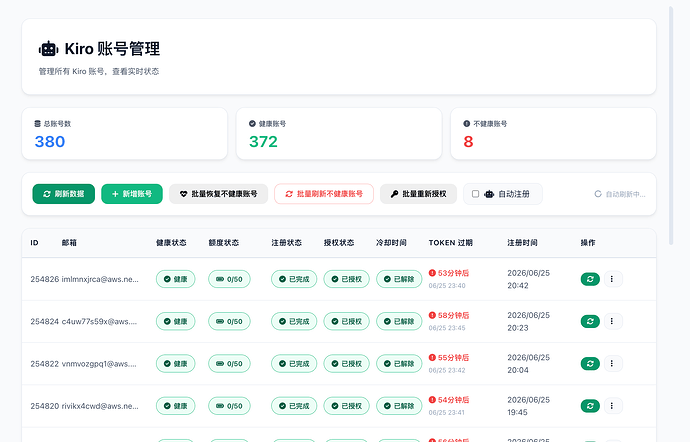Click 批量重新授权 key button

tap(418, 194)
